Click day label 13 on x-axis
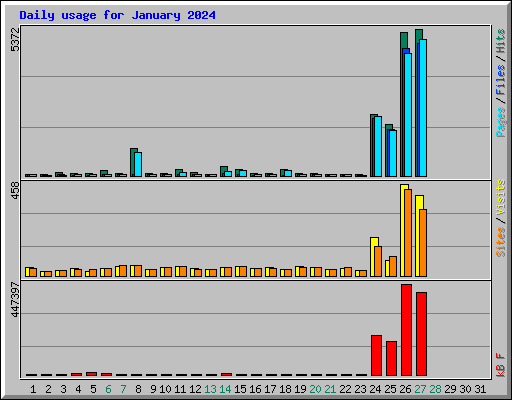This screenshot has width=512, height=400. [x=210, y=389]
